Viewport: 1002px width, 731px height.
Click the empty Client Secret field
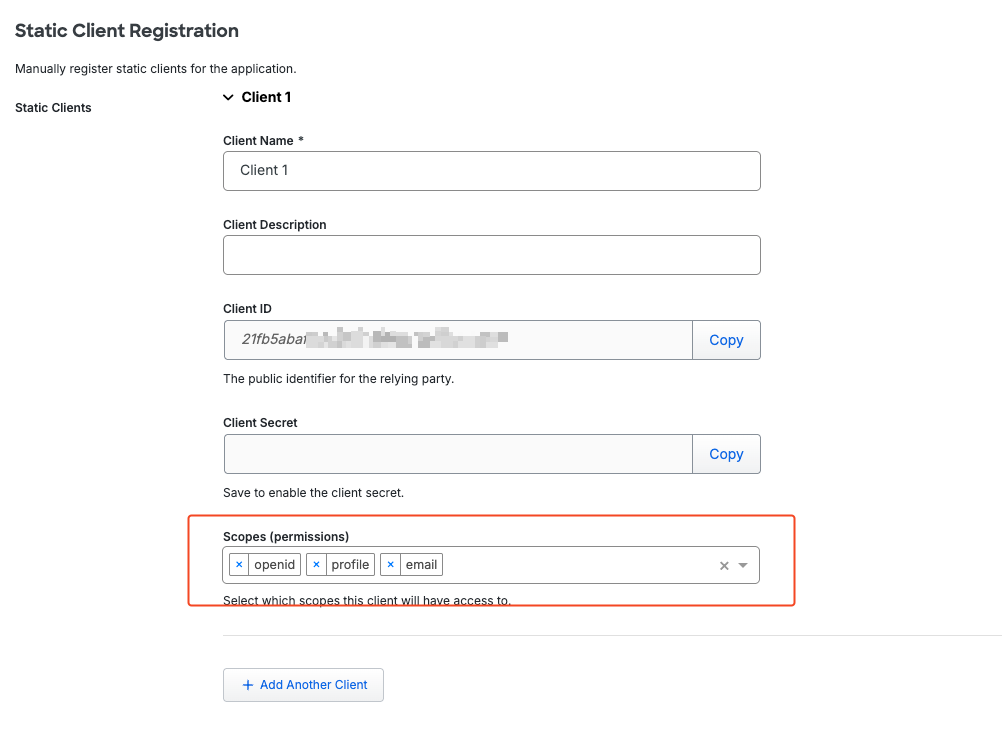(458, 454)
